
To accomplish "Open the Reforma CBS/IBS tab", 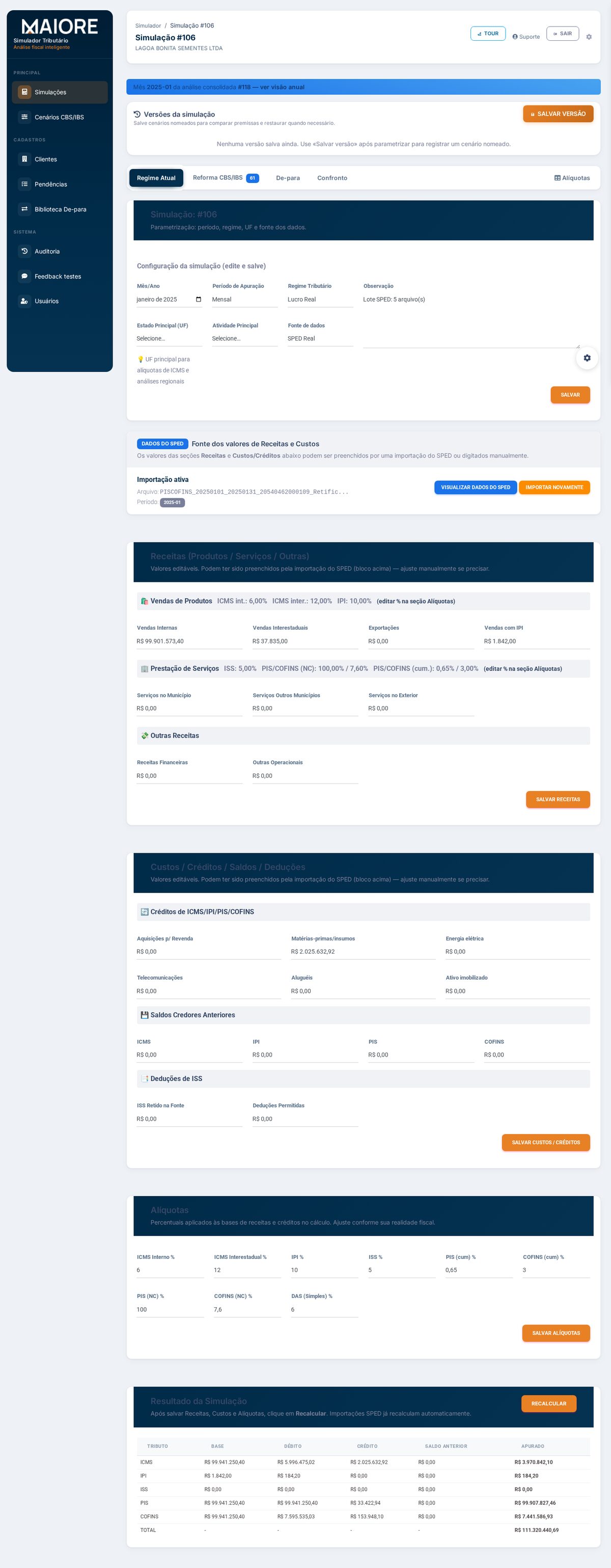I will pos(226,178).
